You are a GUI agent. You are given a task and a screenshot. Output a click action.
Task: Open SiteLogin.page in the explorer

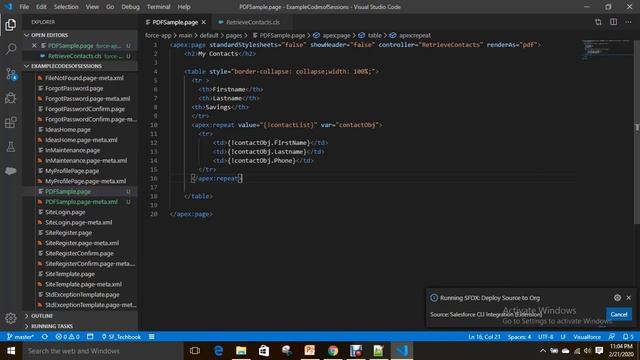pyautogui.click(x=65, y=212)
